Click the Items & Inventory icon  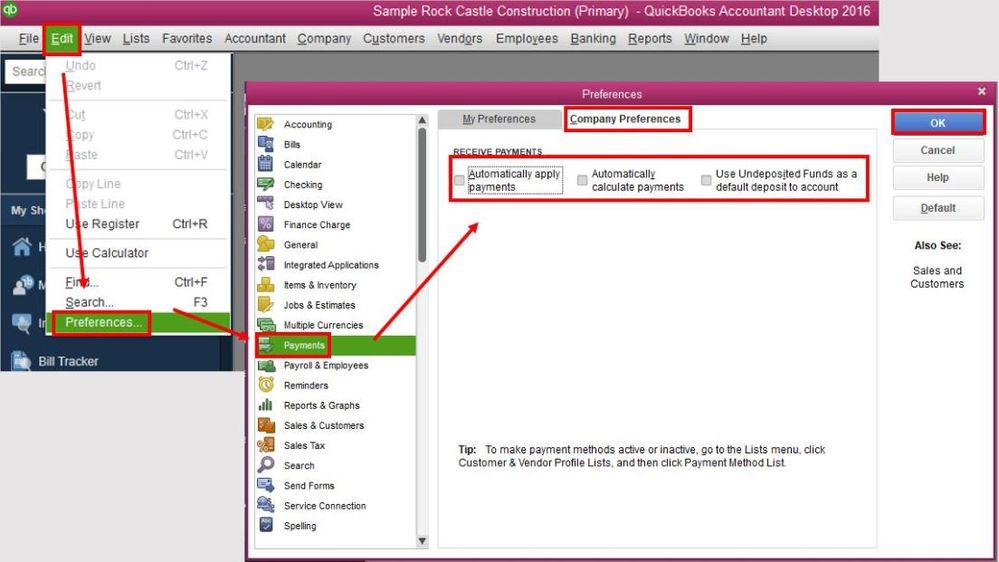pos(266,284)
